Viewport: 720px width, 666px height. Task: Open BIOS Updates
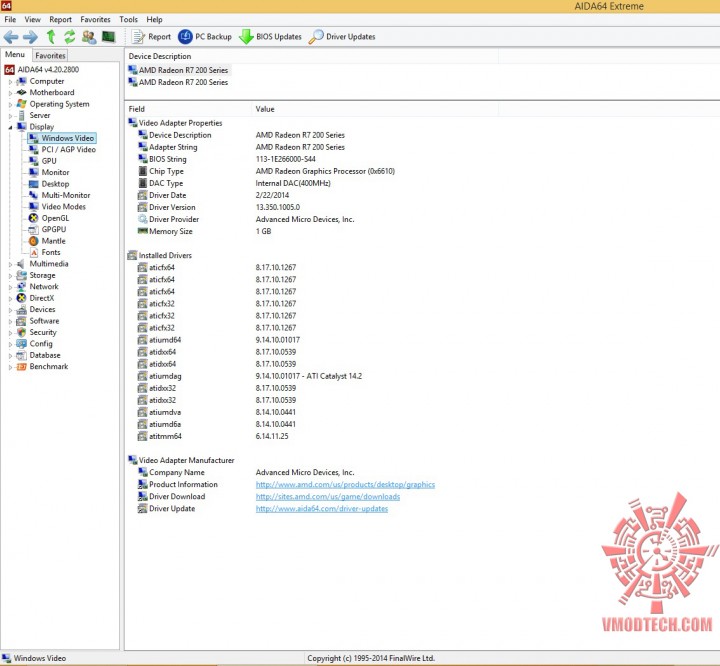coord(270,37)
